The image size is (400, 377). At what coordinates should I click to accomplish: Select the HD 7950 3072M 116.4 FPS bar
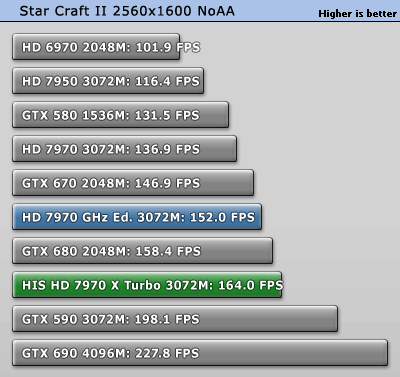[x=108, y=81]
